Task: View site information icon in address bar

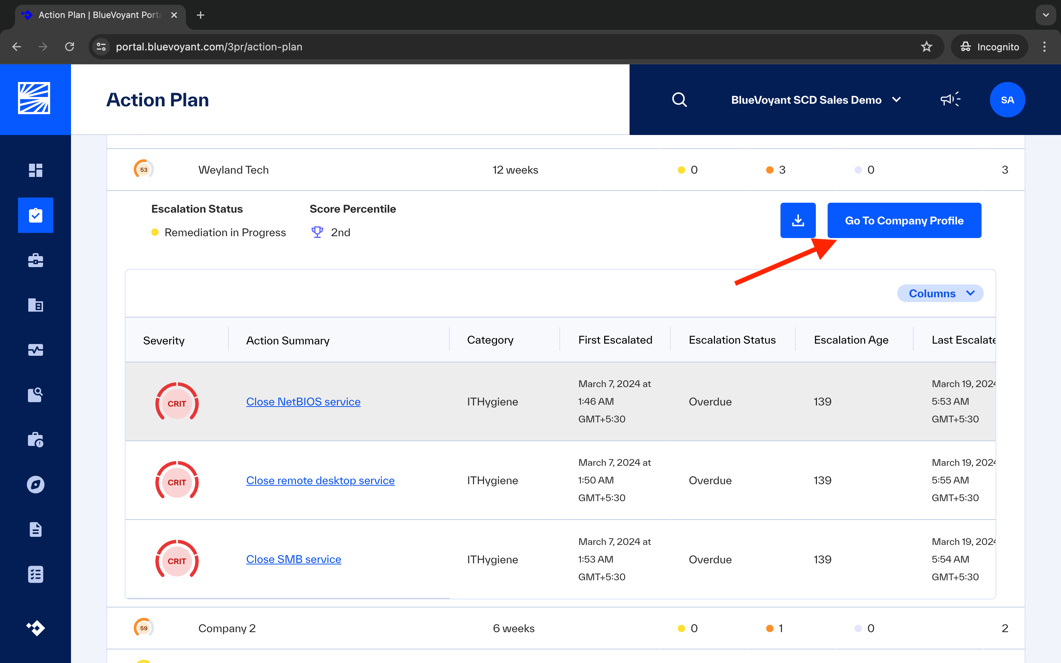Action: 101,47
